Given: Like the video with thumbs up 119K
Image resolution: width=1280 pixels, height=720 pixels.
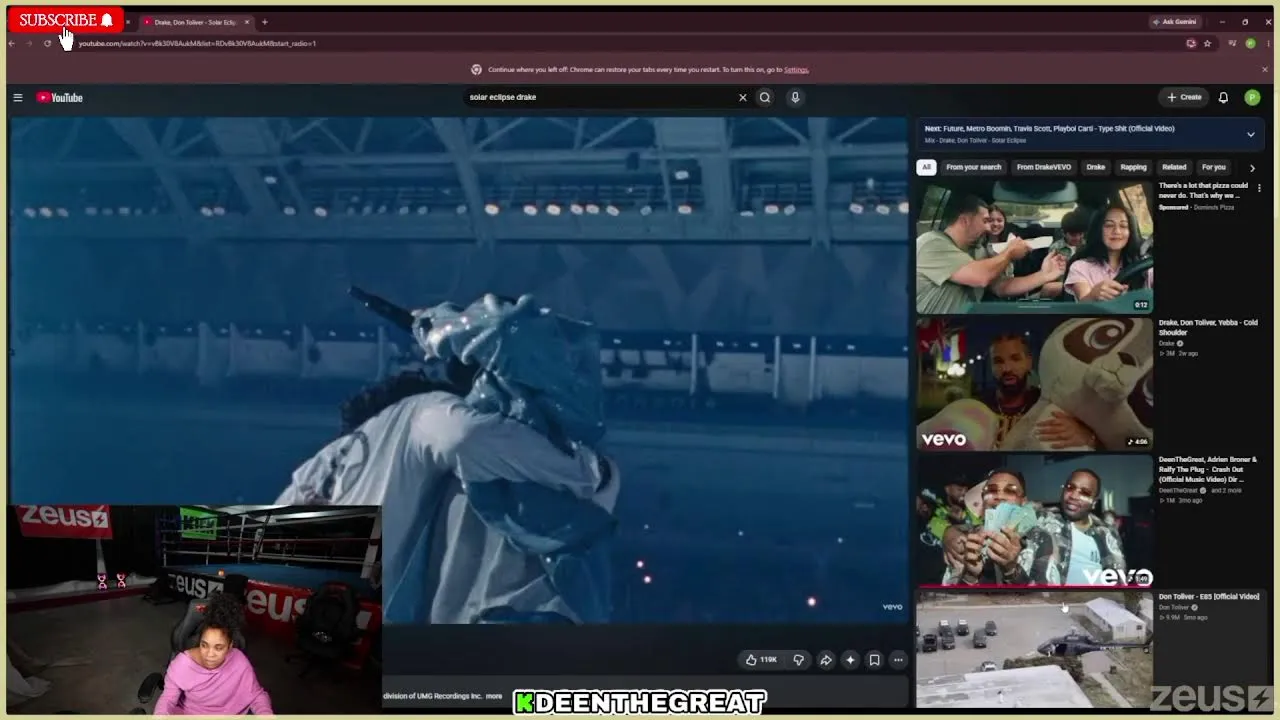Looking at the screenshot, I should tap(761, 660).
